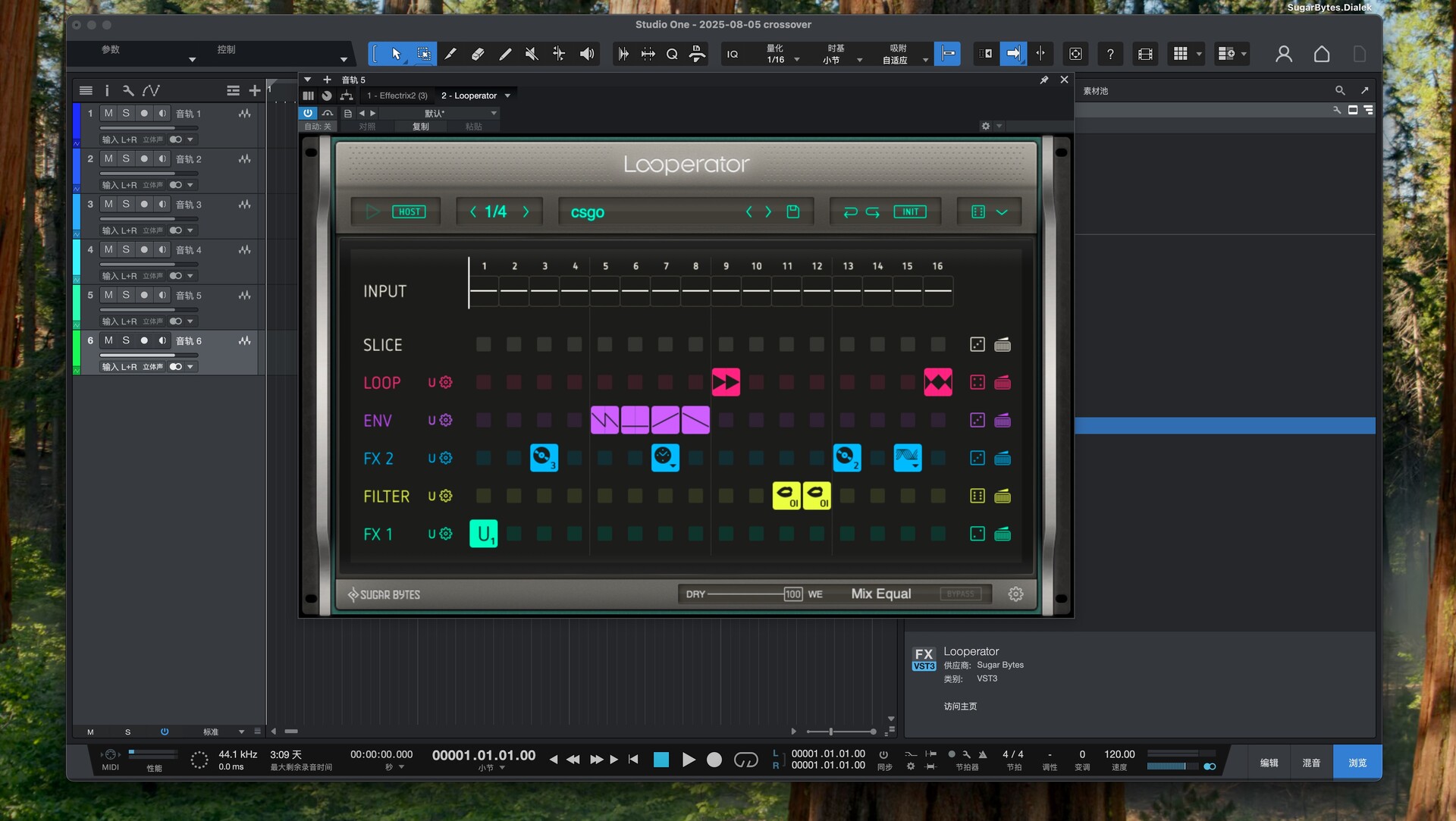Image resolution: width=1456 pixels, height=821 pixels.
Task: Toggle the Looperator BYPASS button
Action: coord(961,594)
